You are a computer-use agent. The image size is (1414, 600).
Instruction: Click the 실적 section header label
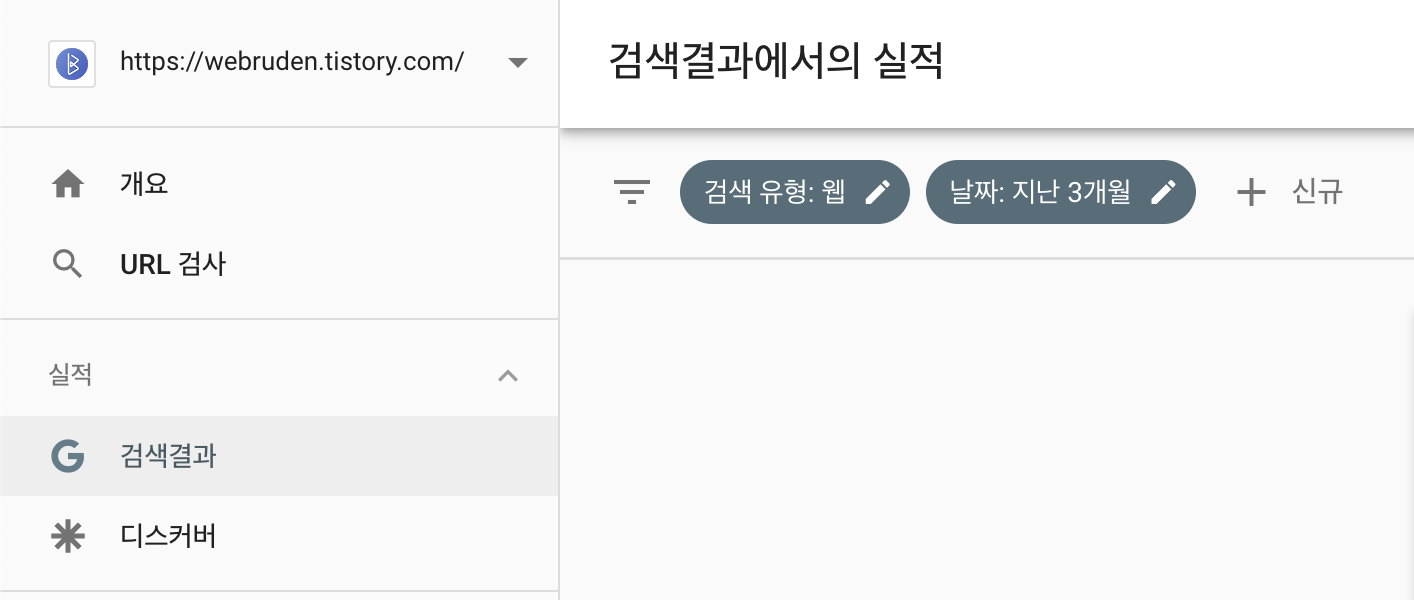(71, 376)
